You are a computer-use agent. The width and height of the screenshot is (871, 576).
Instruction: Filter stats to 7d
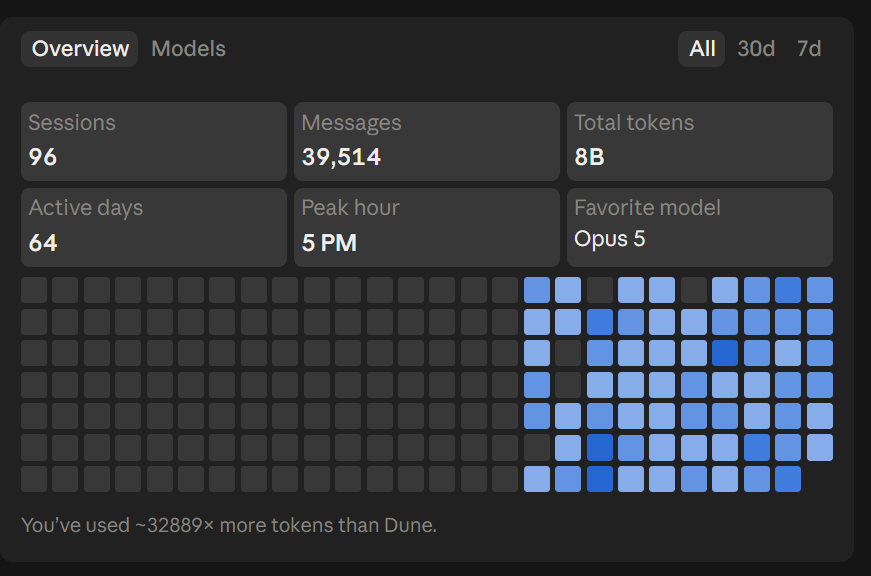[x=809, y=49]
